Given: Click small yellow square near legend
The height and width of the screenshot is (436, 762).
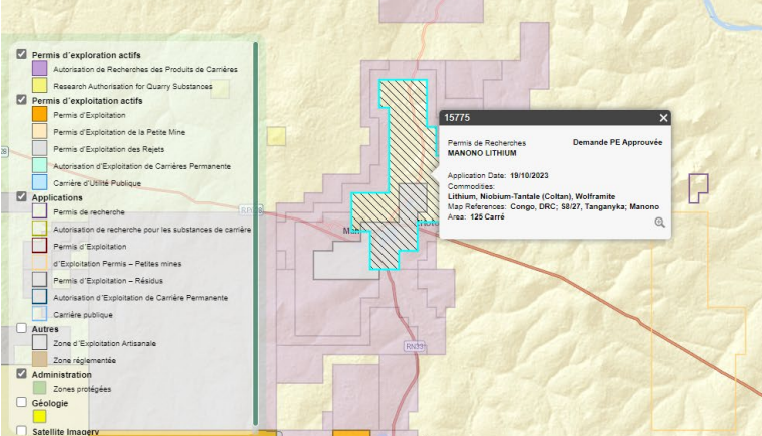Looking at the screenshot, I should click(x=276, y=136).
